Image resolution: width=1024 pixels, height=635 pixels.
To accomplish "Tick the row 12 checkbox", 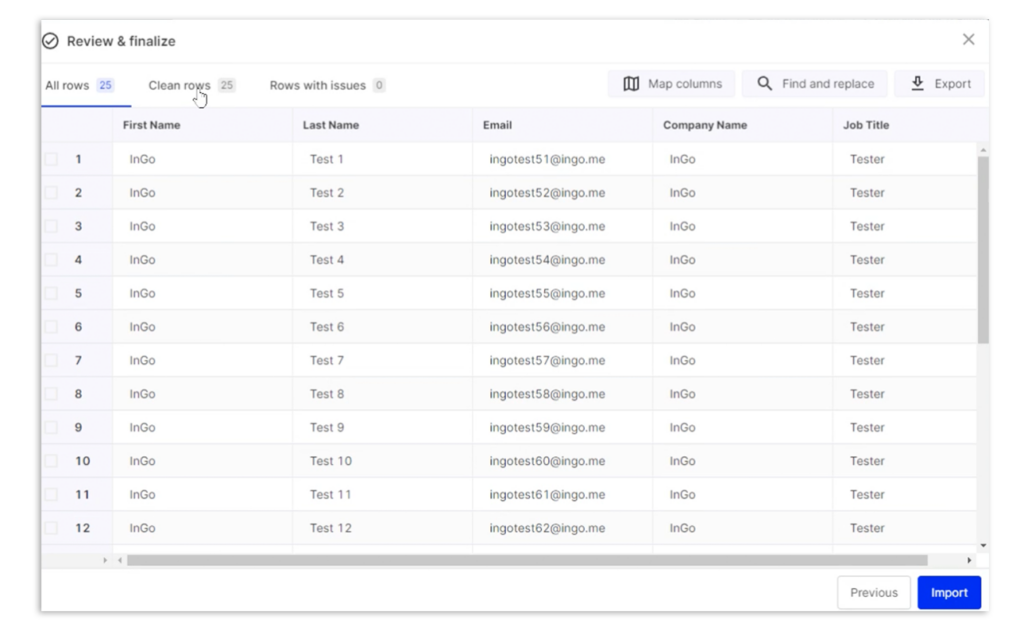I will 51,528.
